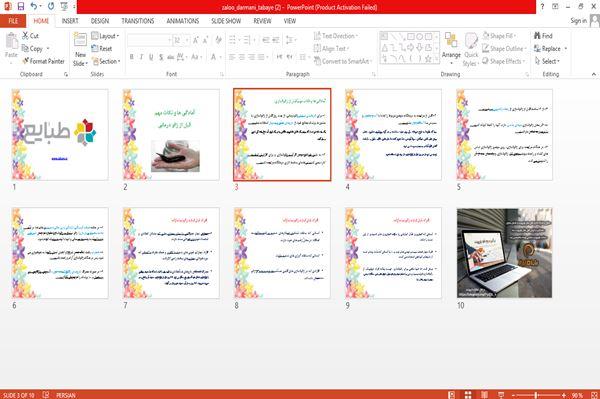Switch to the VIEW tab
600x399 pixels.
[x=290, y=21]
